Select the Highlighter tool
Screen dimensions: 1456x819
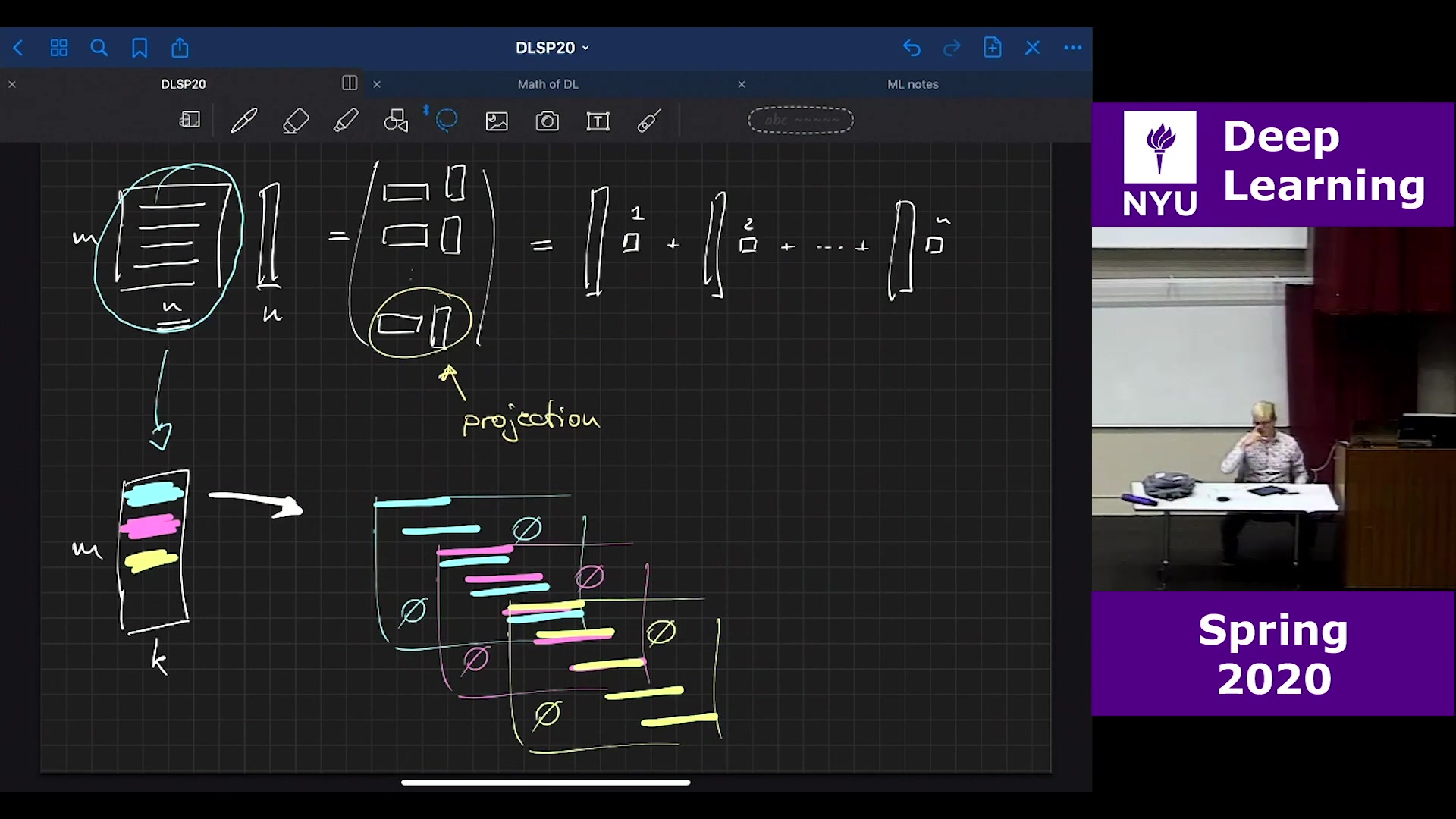coord(346,121)
